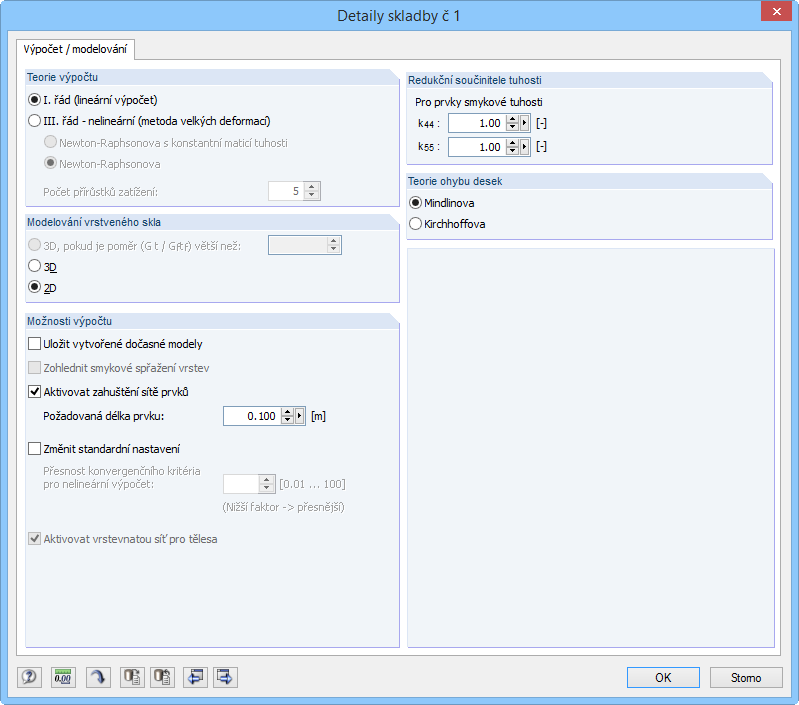799x705 pixels.
Task: Open units and decimal places (0.00 icon)
Action: (63, 677)
